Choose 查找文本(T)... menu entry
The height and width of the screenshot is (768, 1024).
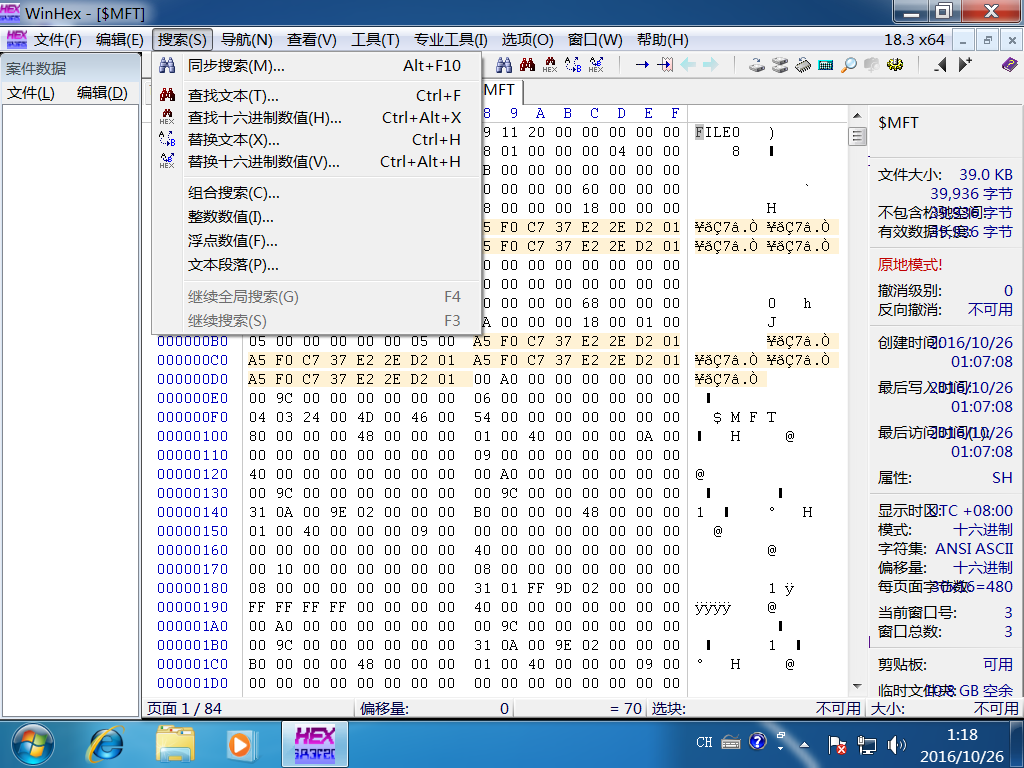pos(316,95)
